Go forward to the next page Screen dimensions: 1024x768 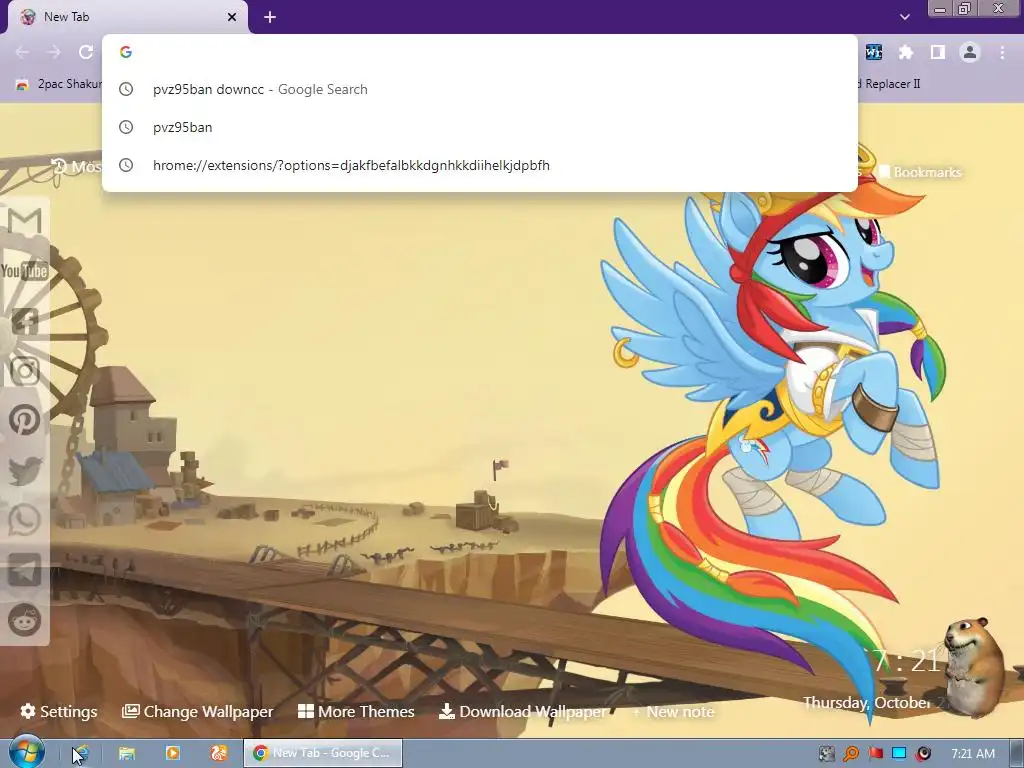(54, 52)
